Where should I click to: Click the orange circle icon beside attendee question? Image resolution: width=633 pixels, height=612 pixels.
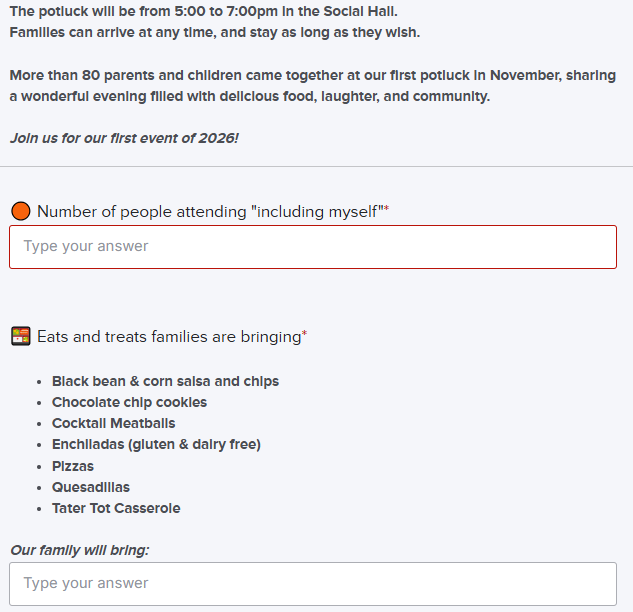21,211
